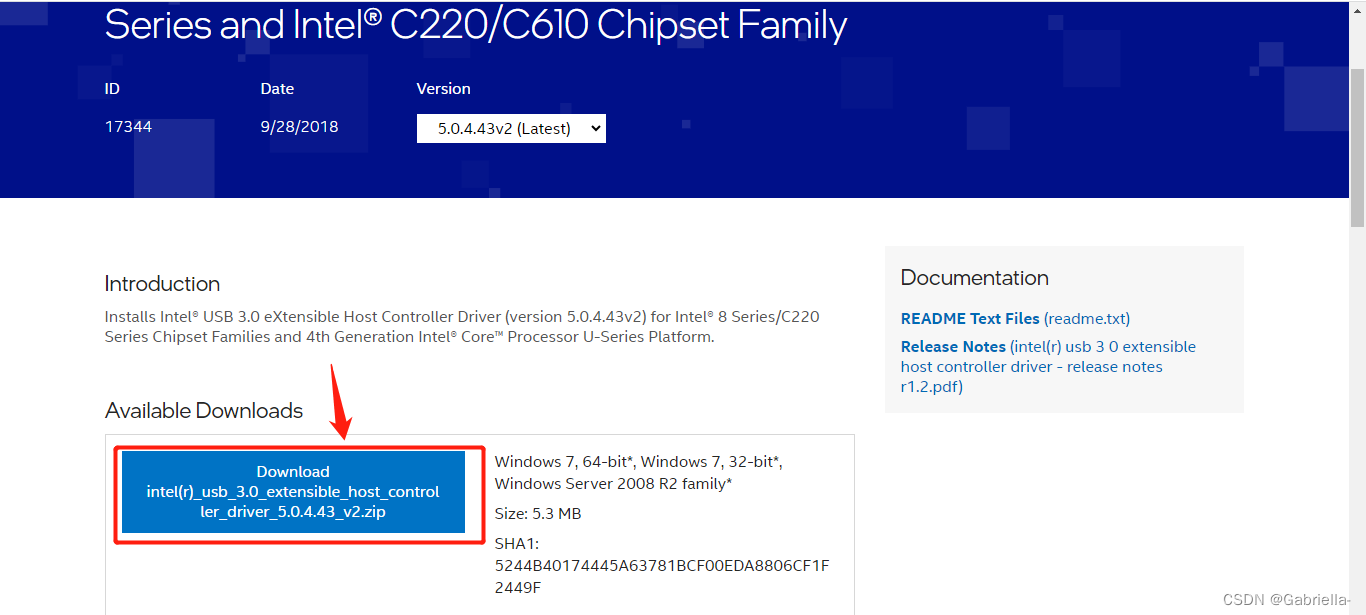The width and height of the screenshot is (1366, 615).
Task: Click the CSDN @Gabriella watermark text
Action: point(1286,599)
